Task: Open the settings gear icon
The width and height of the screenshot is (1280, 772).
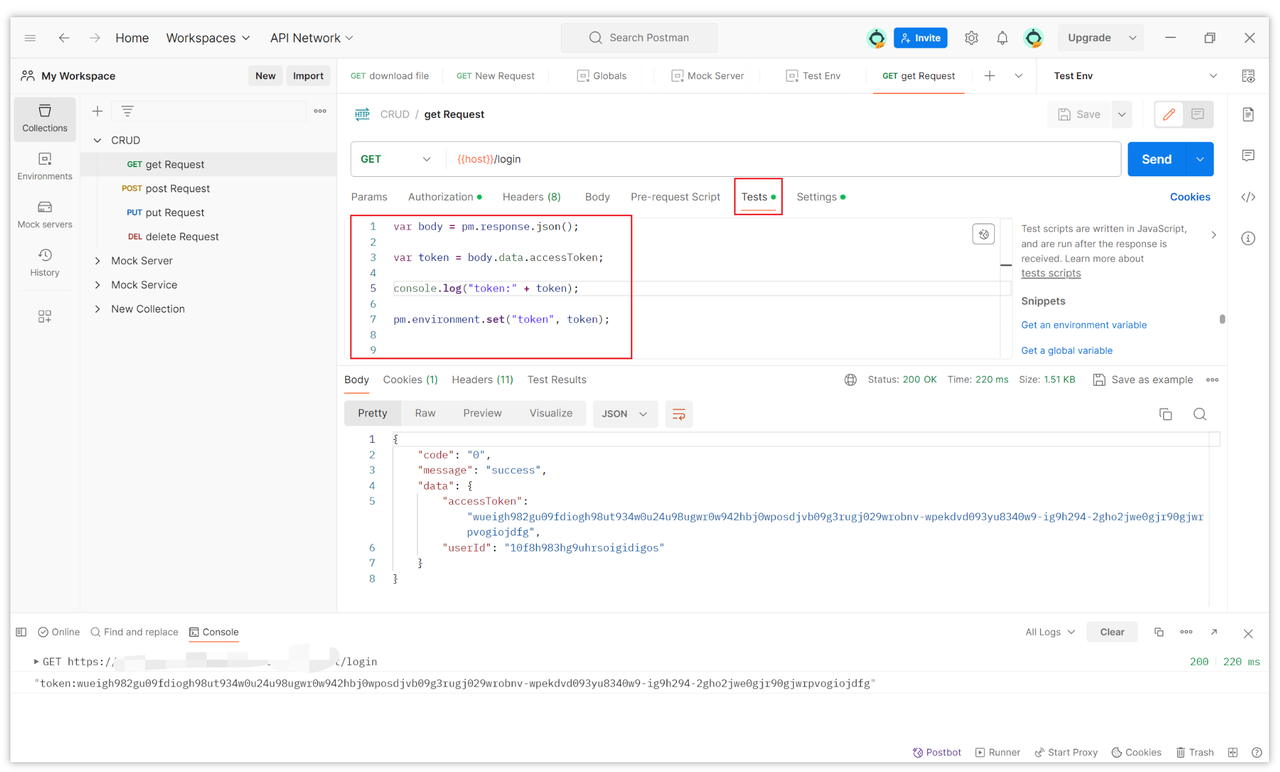Action: coord(971,38)
